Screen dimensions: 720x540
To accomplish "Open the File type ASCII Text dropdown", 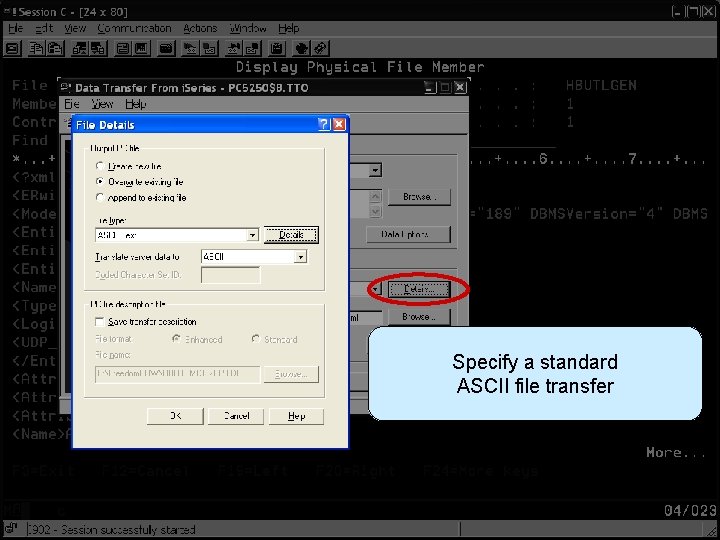I will tap(252, 235).
